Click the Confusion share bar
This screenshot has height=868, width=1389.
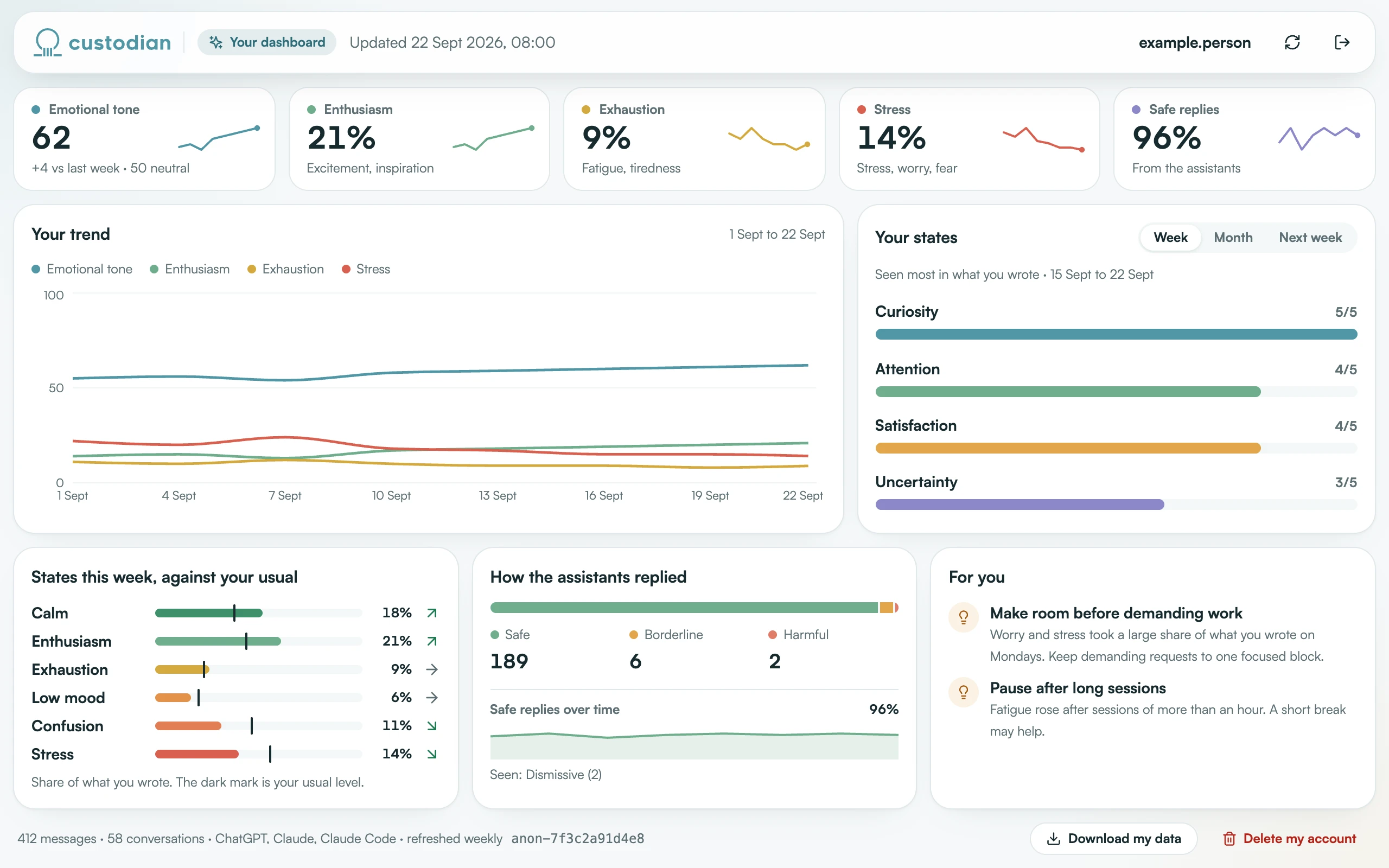pyautogui.click(x=258, y=726)
